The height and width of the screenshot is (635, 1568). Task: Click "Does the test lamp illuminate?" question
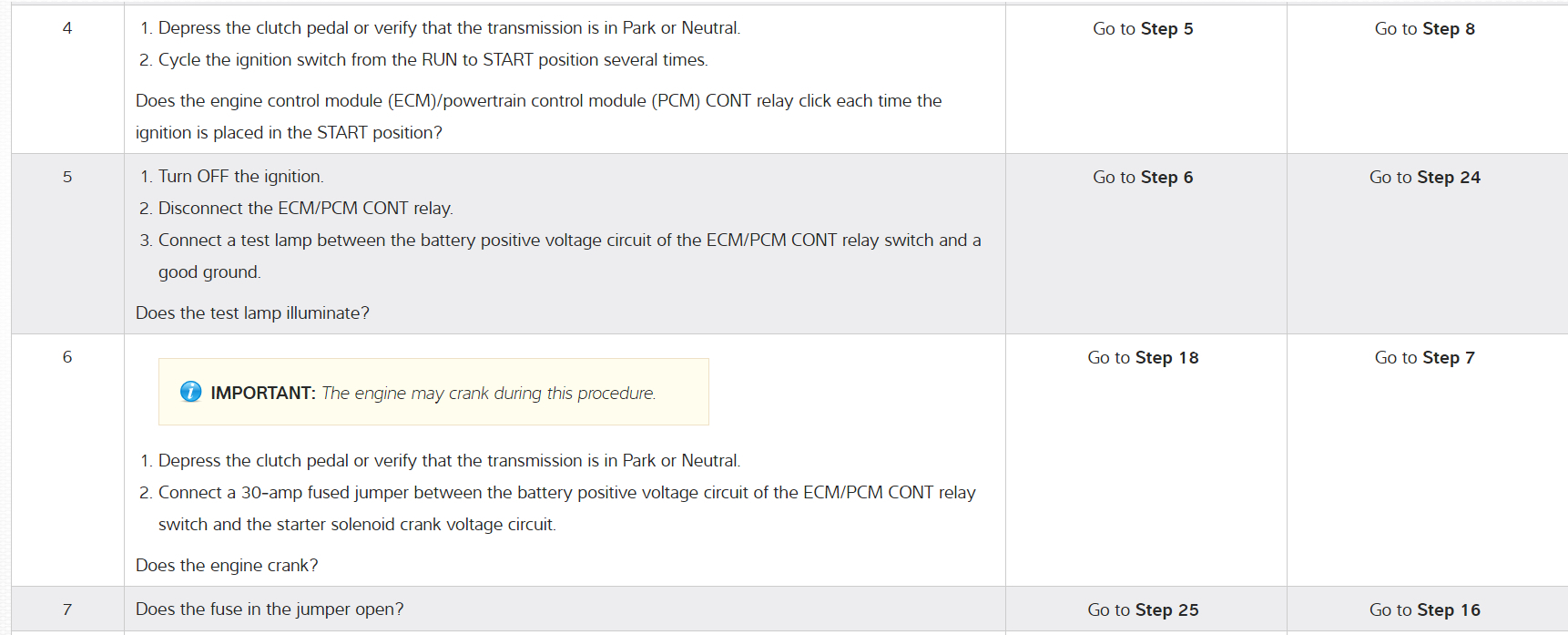pos(252,313)
